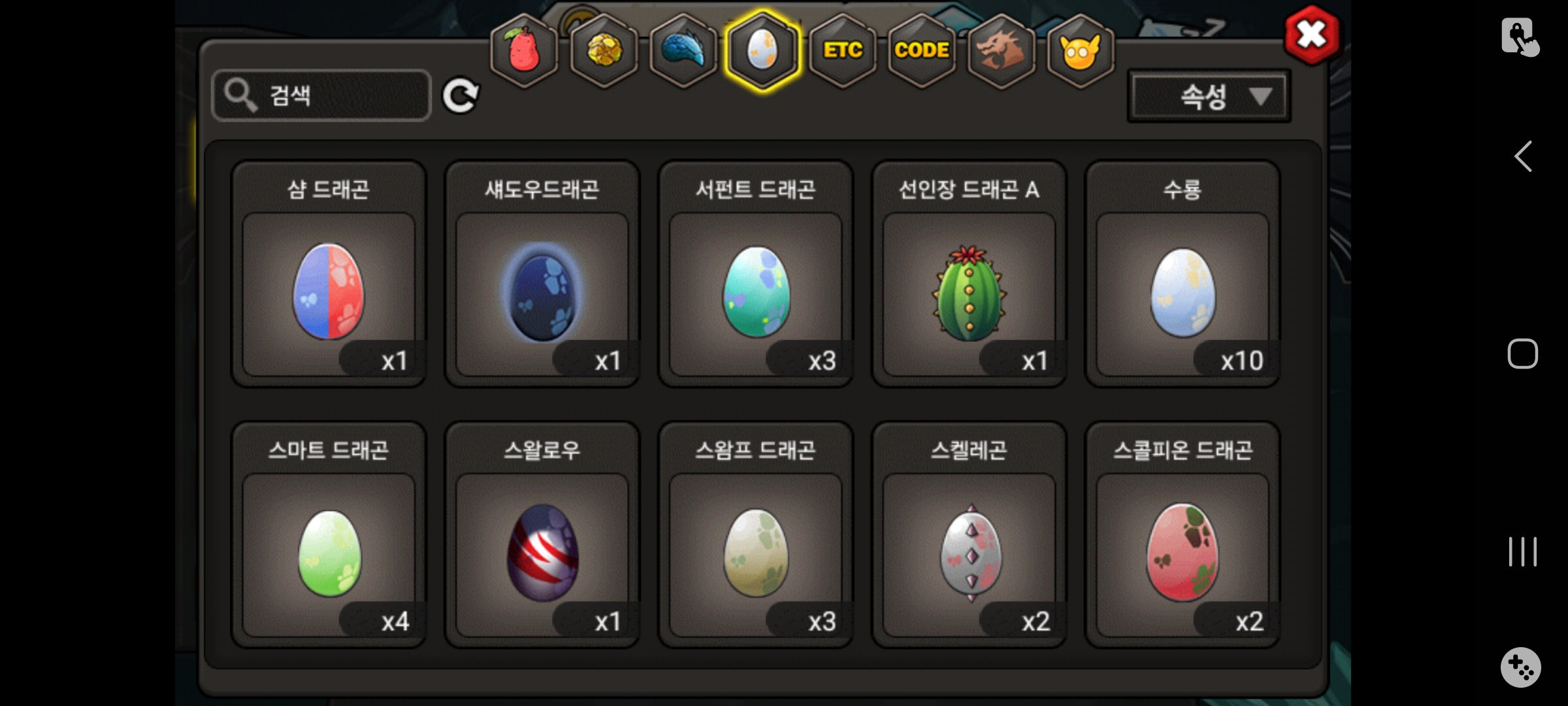Open the yellow cat mask tab
This screenshot has height=706, width=1568.
[x=1081, y=51]
